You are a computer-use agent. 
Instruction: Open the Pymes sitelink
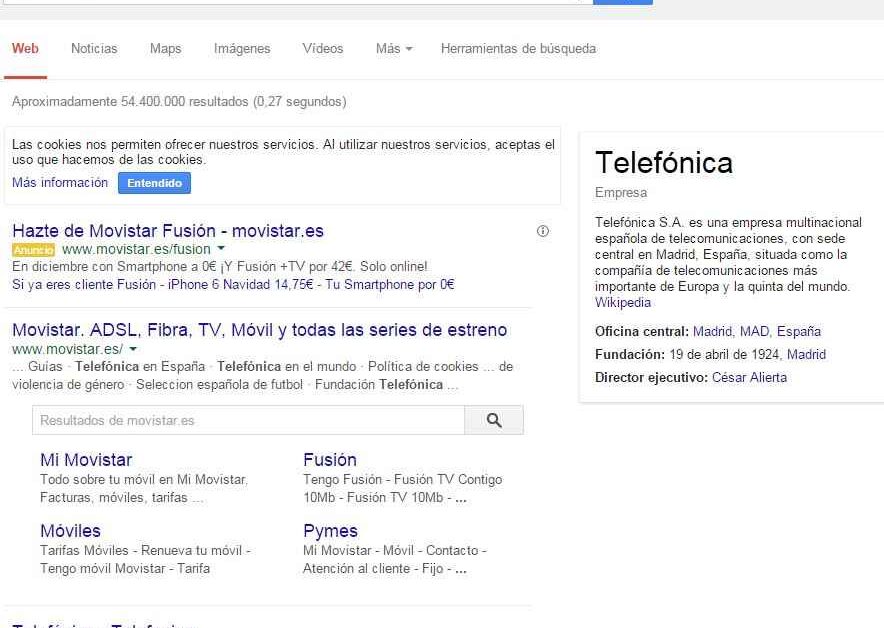click(330, 530)
